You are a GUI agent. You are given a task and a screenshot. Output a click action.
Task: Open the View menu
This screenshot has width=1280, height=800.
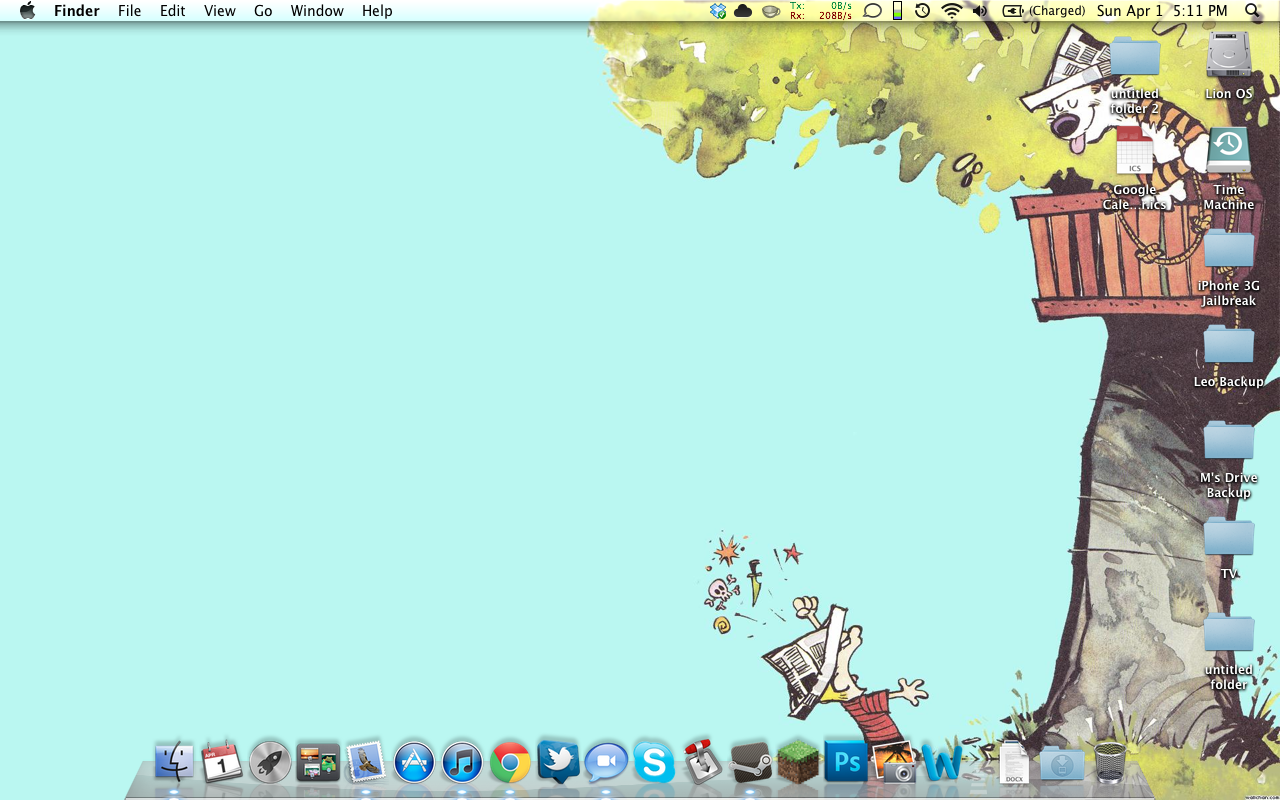coord(220,11)
